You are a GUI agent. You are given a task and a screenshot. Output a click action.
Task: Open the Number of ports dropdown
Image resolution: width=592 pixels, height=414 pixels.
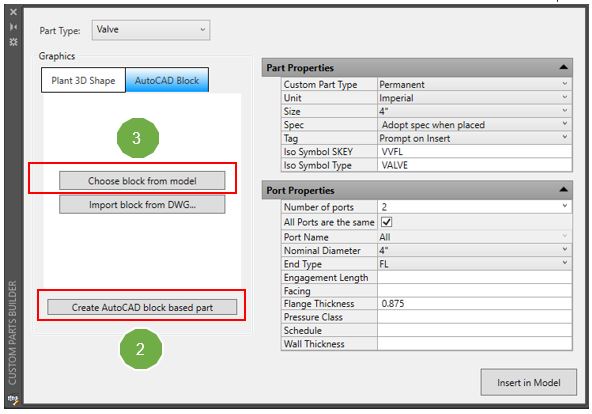point(474,206)
